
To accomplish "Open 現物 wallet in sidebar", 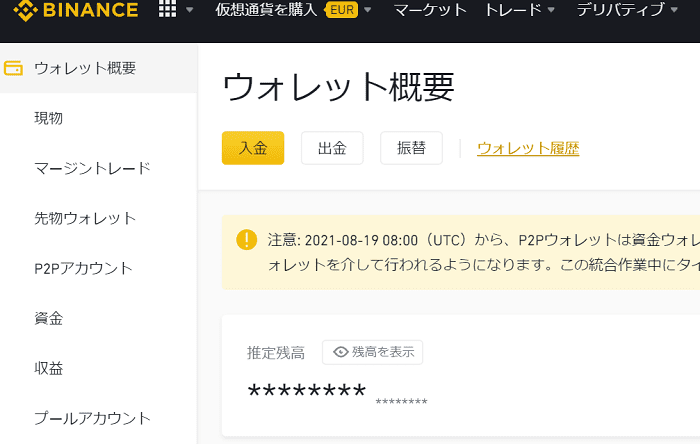I will pos(49,118).
